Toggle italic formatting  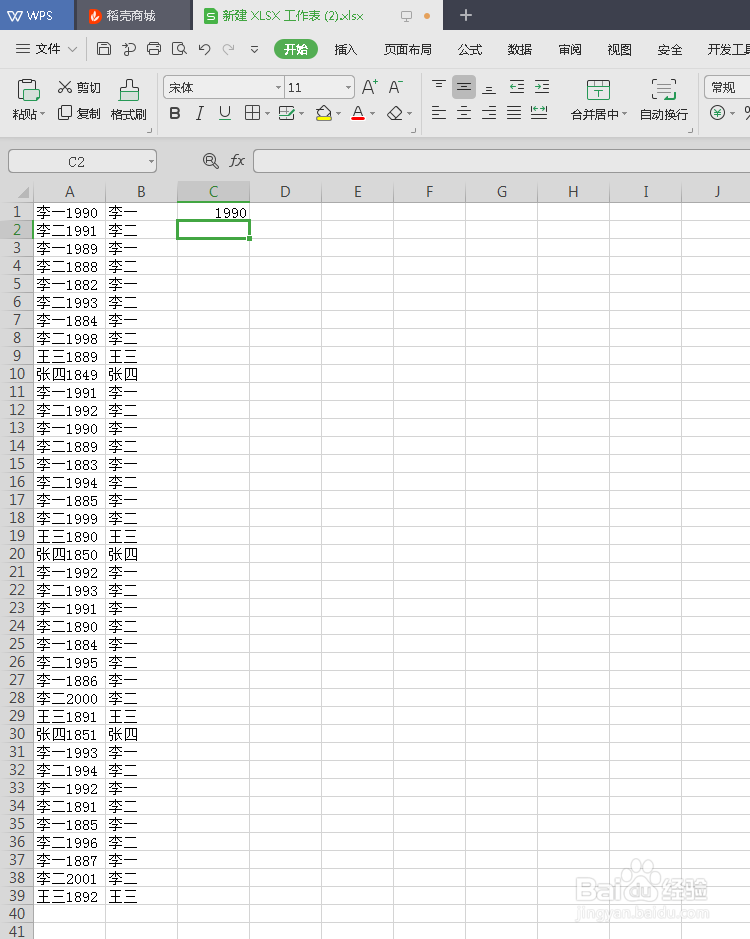pyautogui.click(x=200, y=113)
